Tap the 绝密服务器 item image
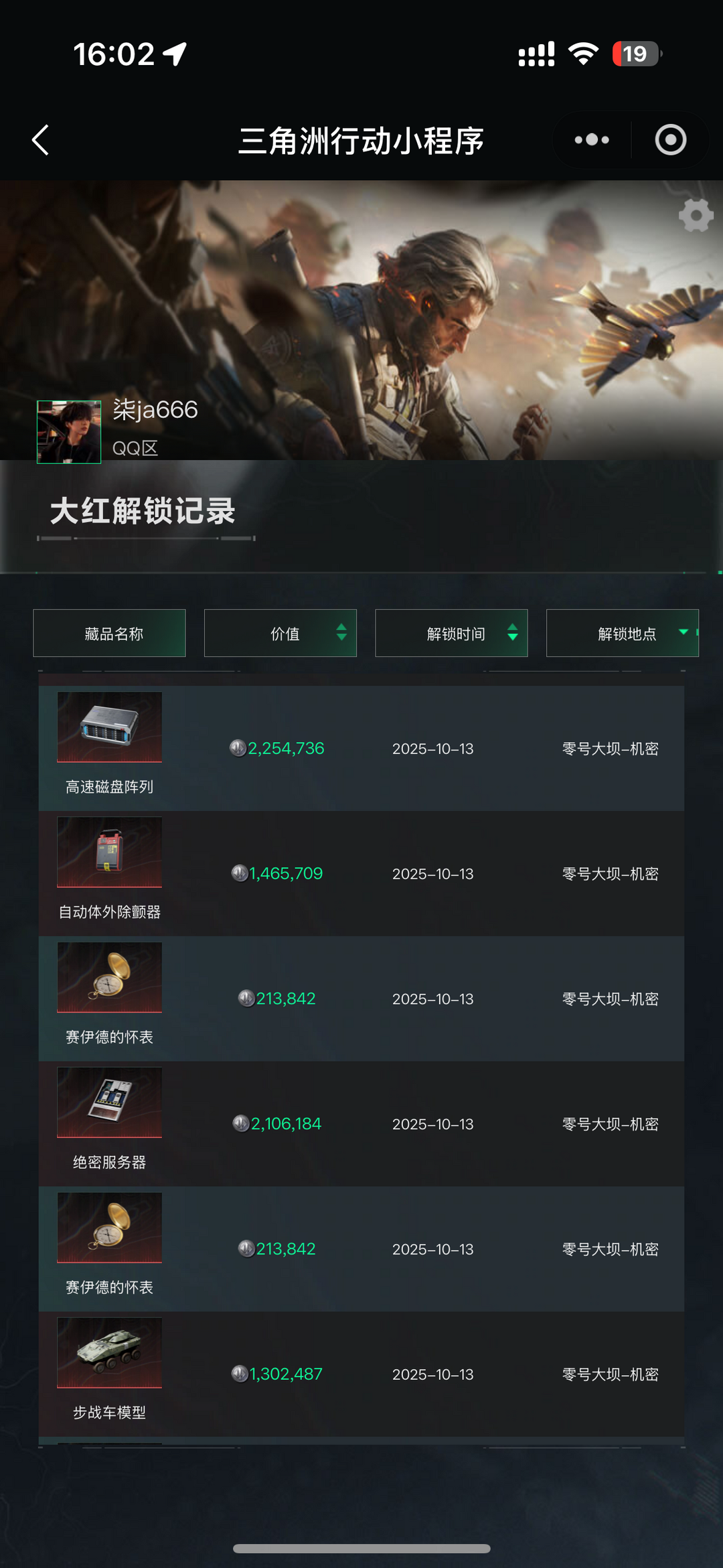The image size is (723, 1568). pyautogui.click(x=110, y=1102)
